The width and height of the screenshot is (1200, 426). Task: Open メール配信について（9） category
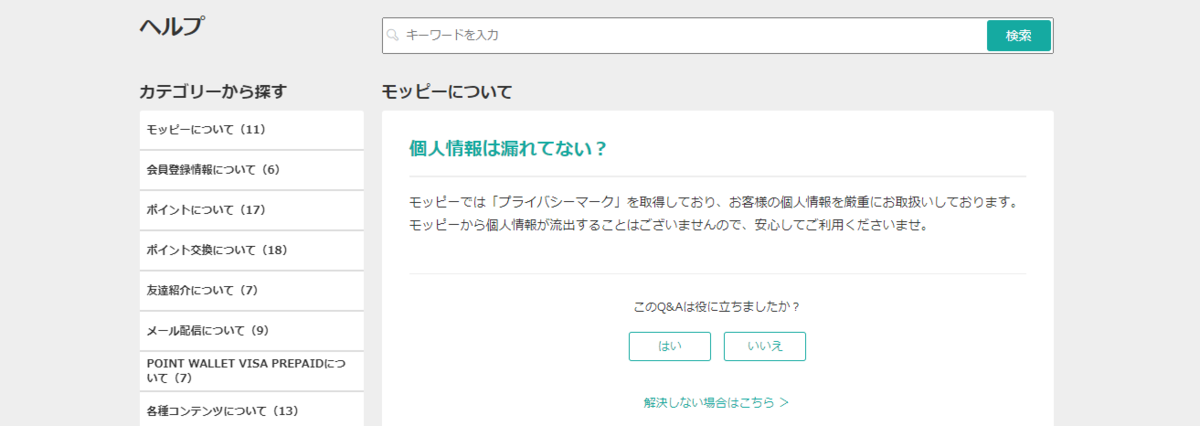point(252,330)
